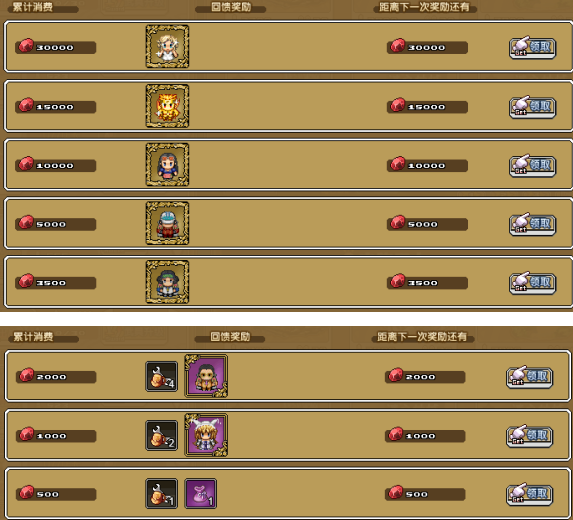The image size is (573, 520).
Task: Claim the 15000 gem reward
Action: pos(533,107)
